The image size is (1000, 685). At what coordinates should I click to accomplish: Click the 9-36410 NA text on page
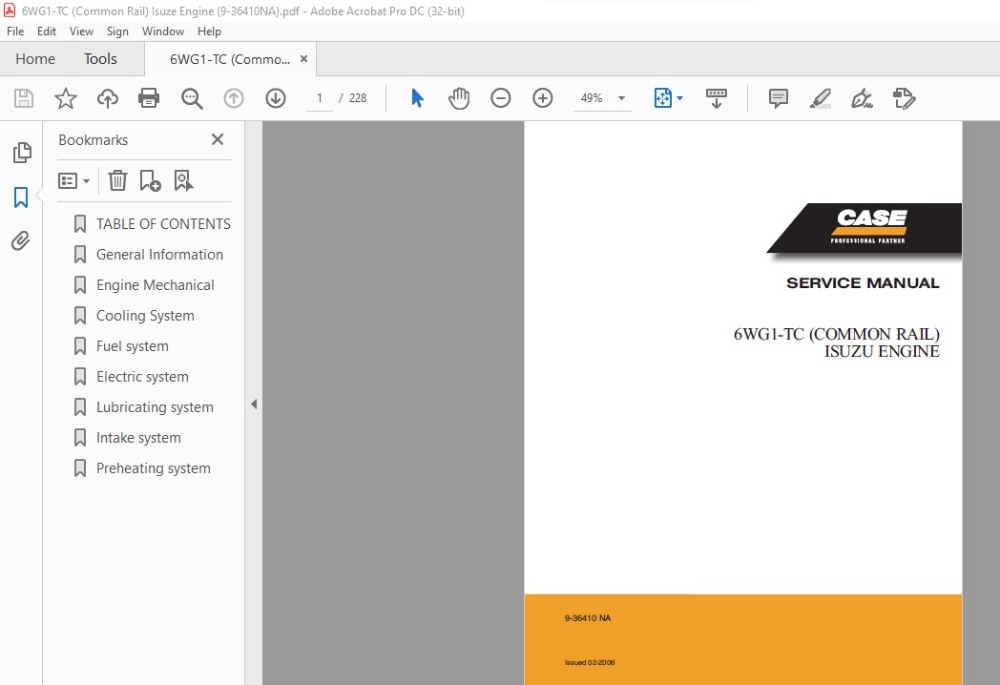pyautogui.click(x=587, y=618)
